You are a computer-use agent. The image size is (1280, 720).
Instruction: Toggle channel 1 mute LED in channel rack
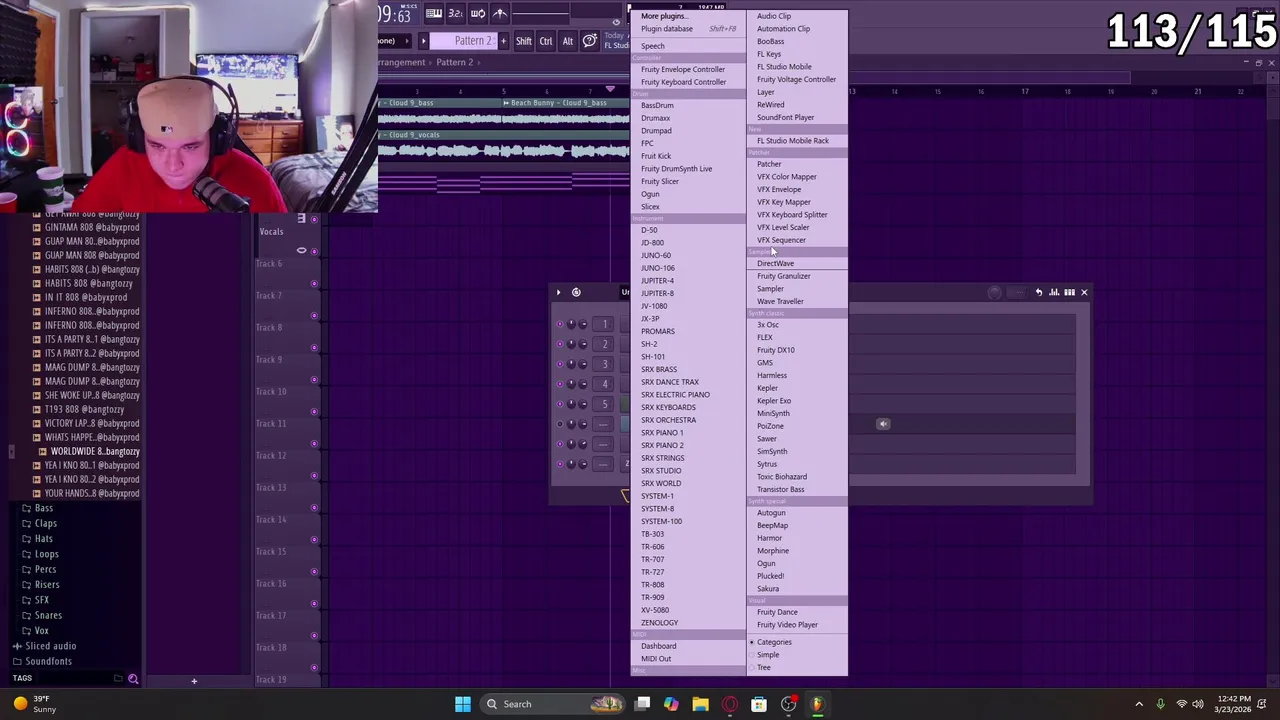click(x=559, y=324)
